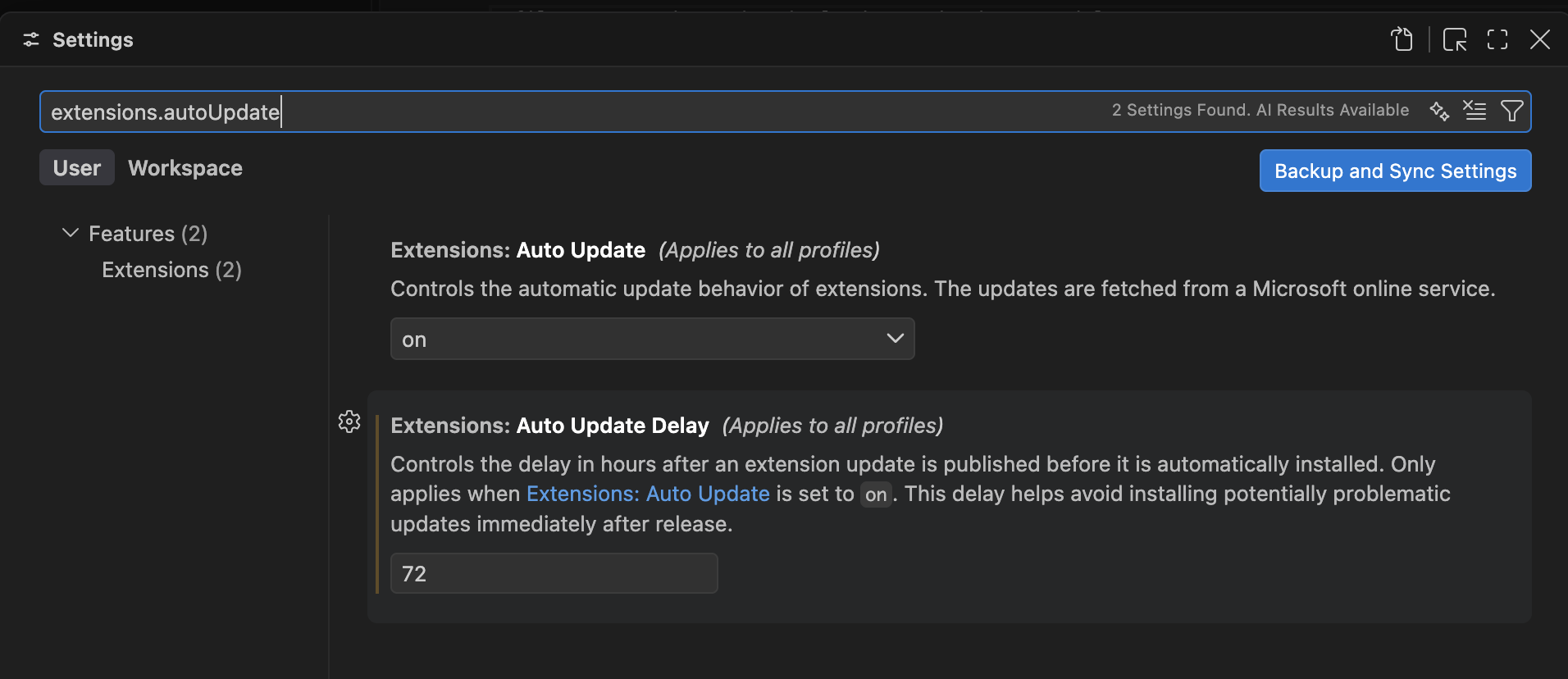The width and height of the screenshot is (1568, 679).
Task: Switch to the User settings tab
Action: click(x=77, y=168)
